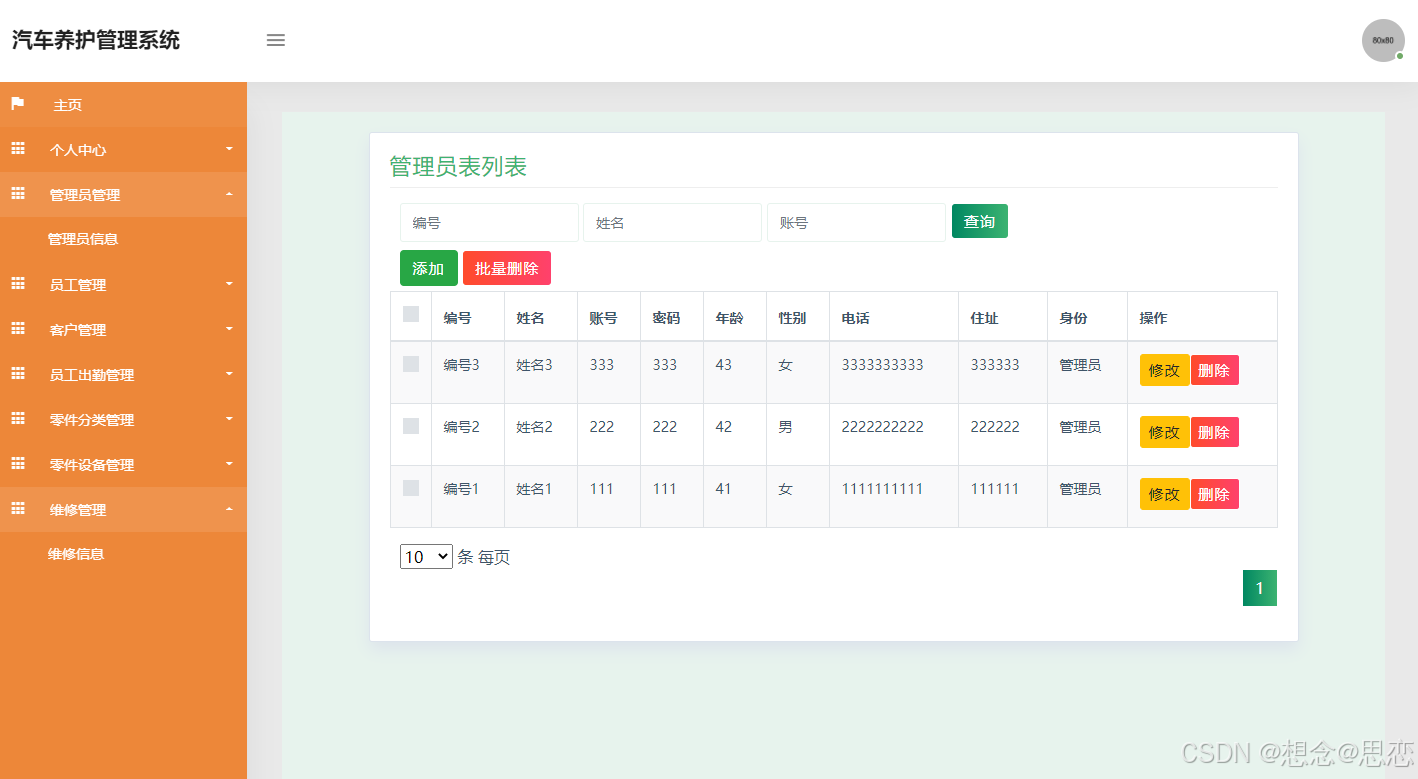
Task: Check the row checkbox for 编号2
Action: pyautogui.click(x=411, y=426)
